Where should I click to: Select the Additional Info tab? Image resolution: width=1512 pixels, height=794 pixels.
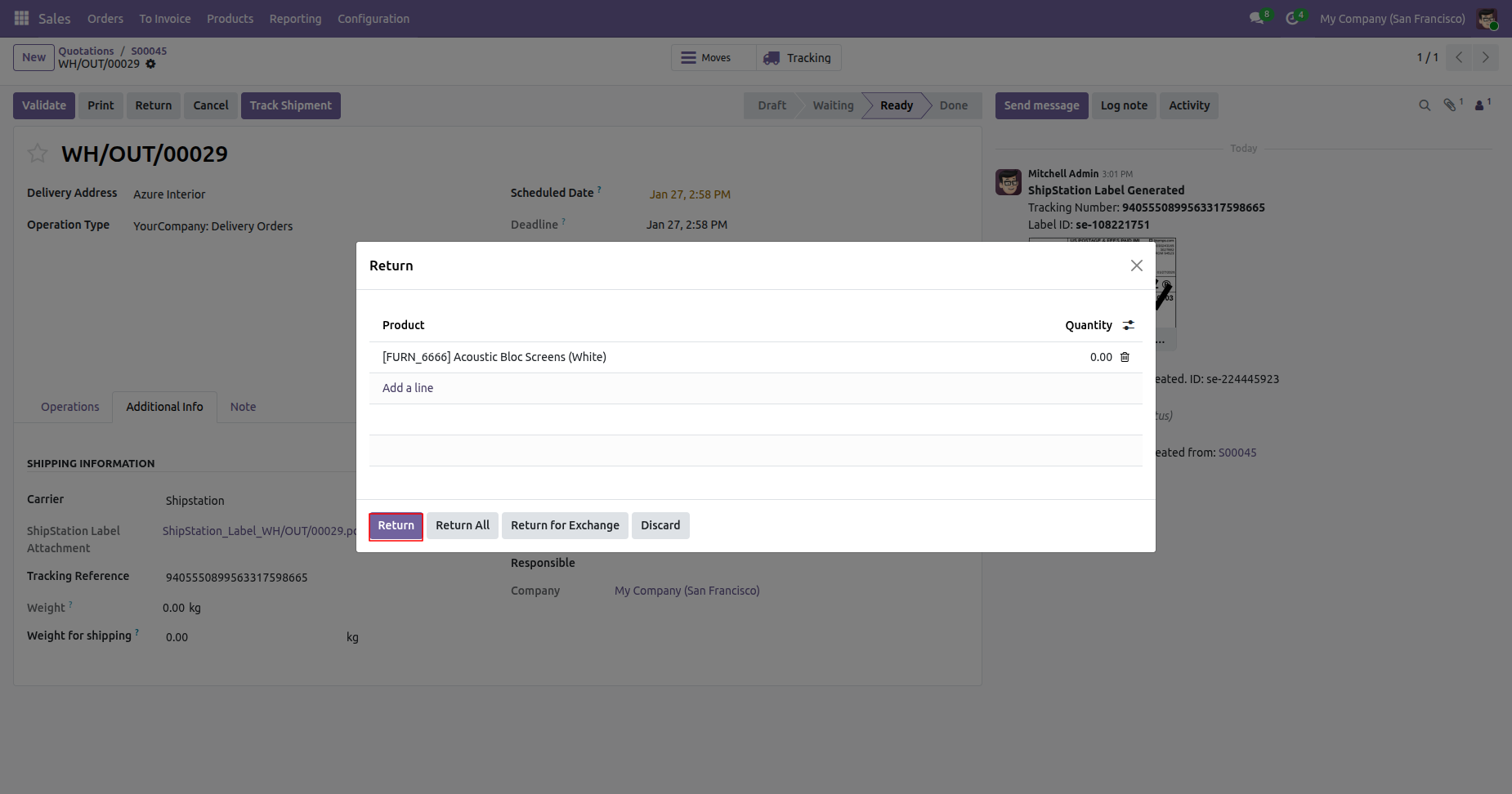pyautogui.click(x=164, y=407)
